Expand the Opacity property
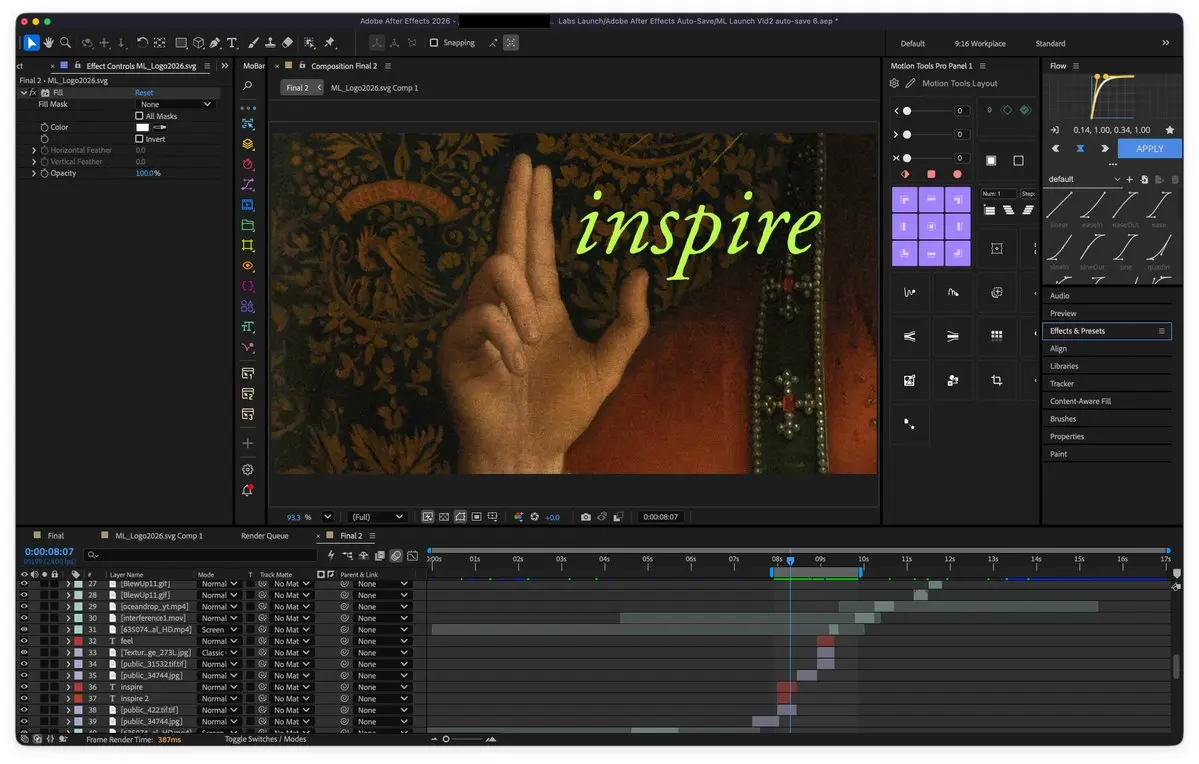 [34, 174]
